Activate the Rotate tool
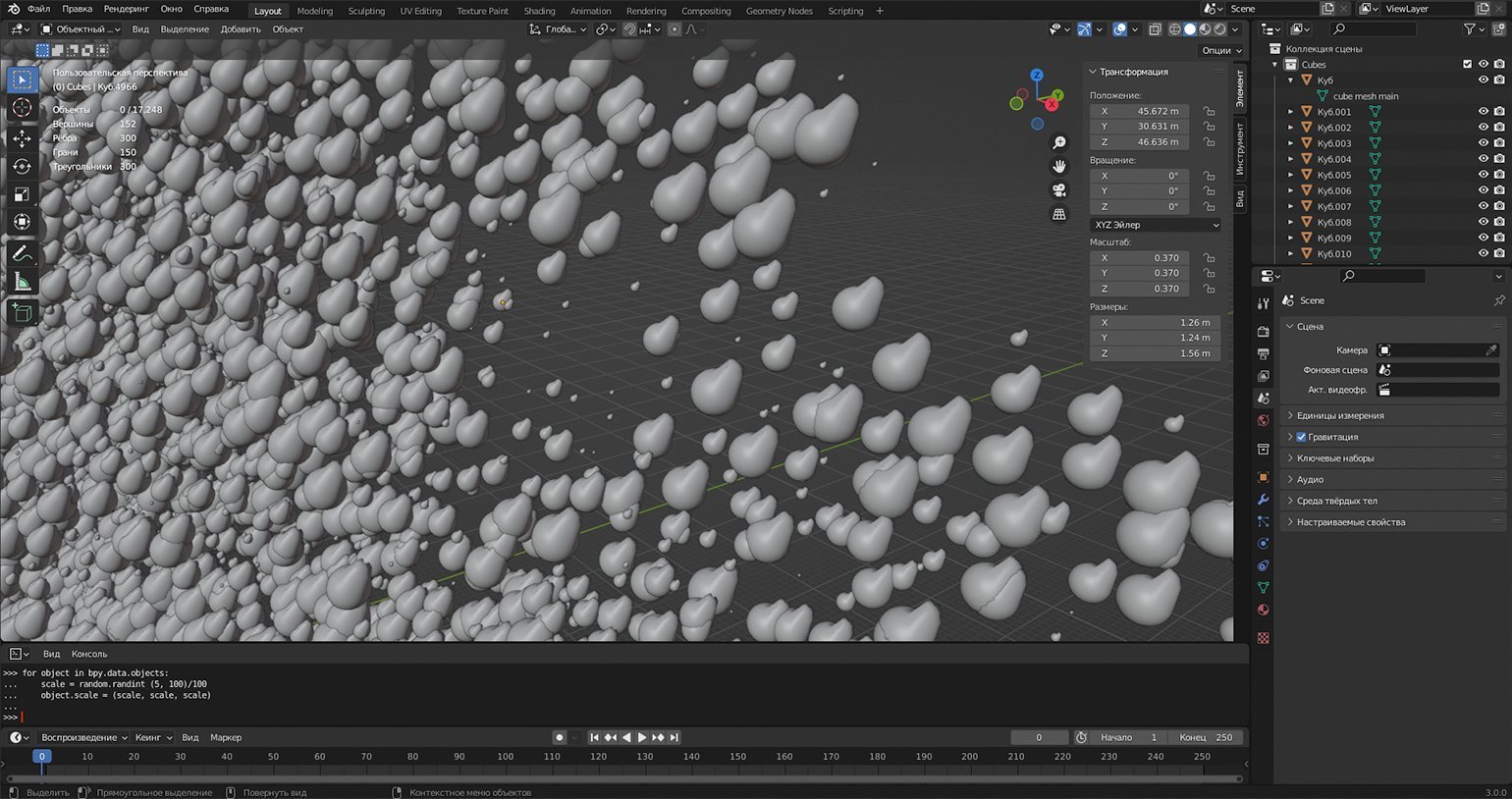This screenshot has width=1512, height=799. (x=22, y=166)
